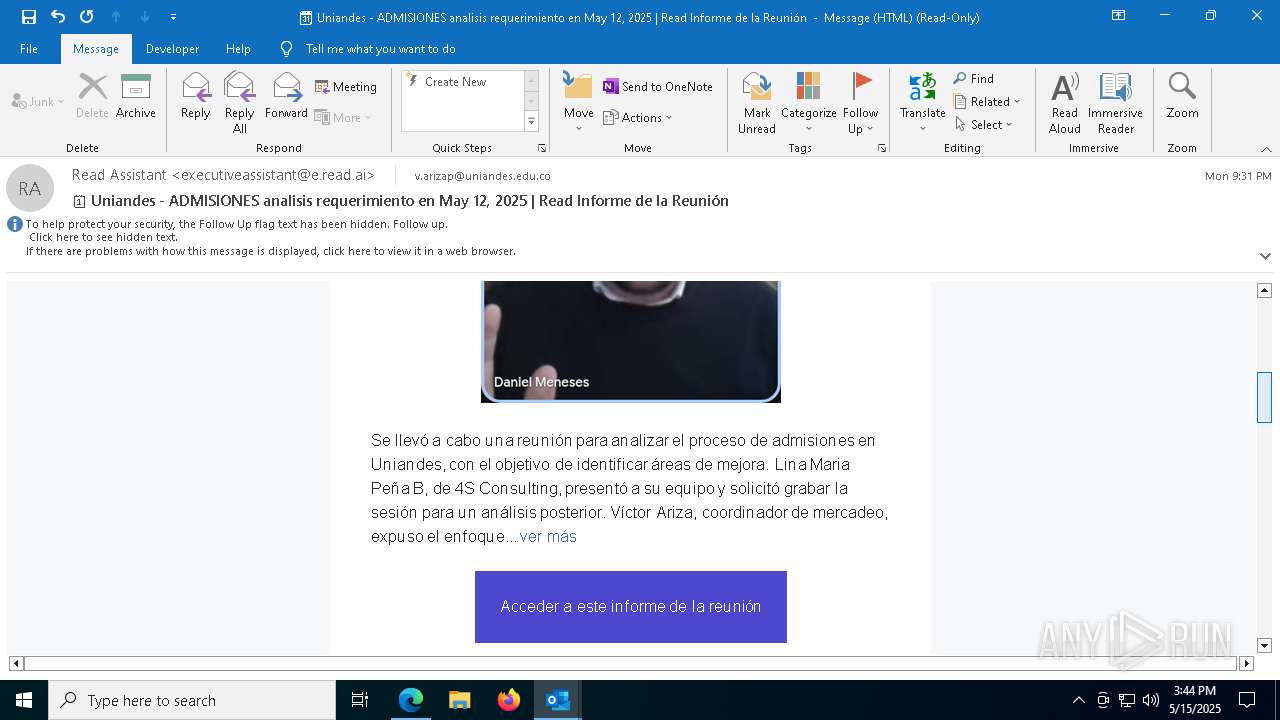Click the Redo arrow in quick access toolbar
This screenshot has height=720, width=1280.
click(86, 17)
